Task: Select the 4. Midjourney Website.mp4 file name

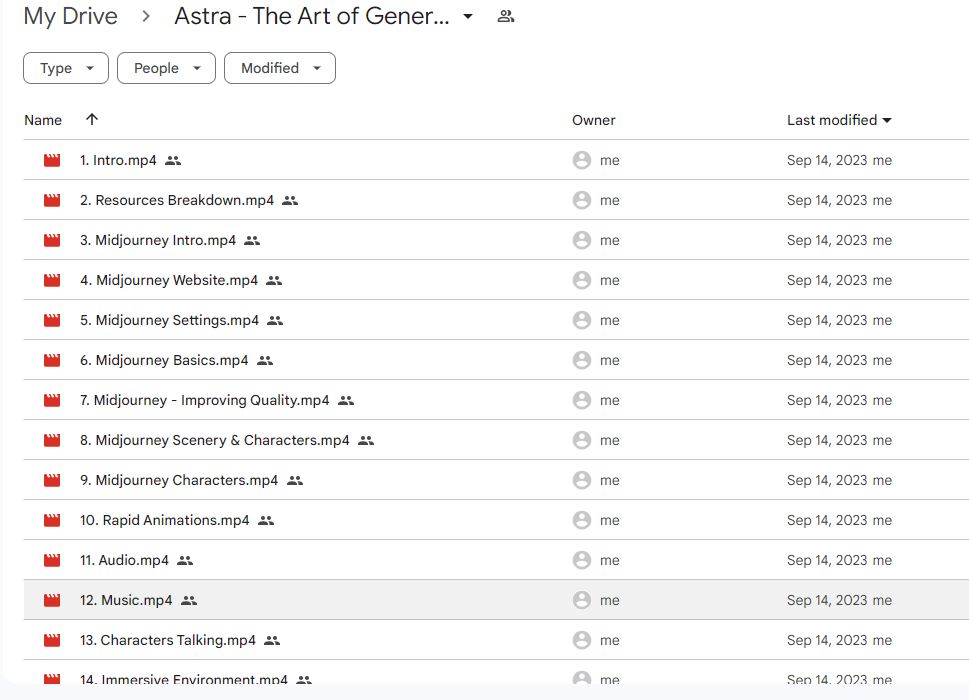Action: pos(169,280)
